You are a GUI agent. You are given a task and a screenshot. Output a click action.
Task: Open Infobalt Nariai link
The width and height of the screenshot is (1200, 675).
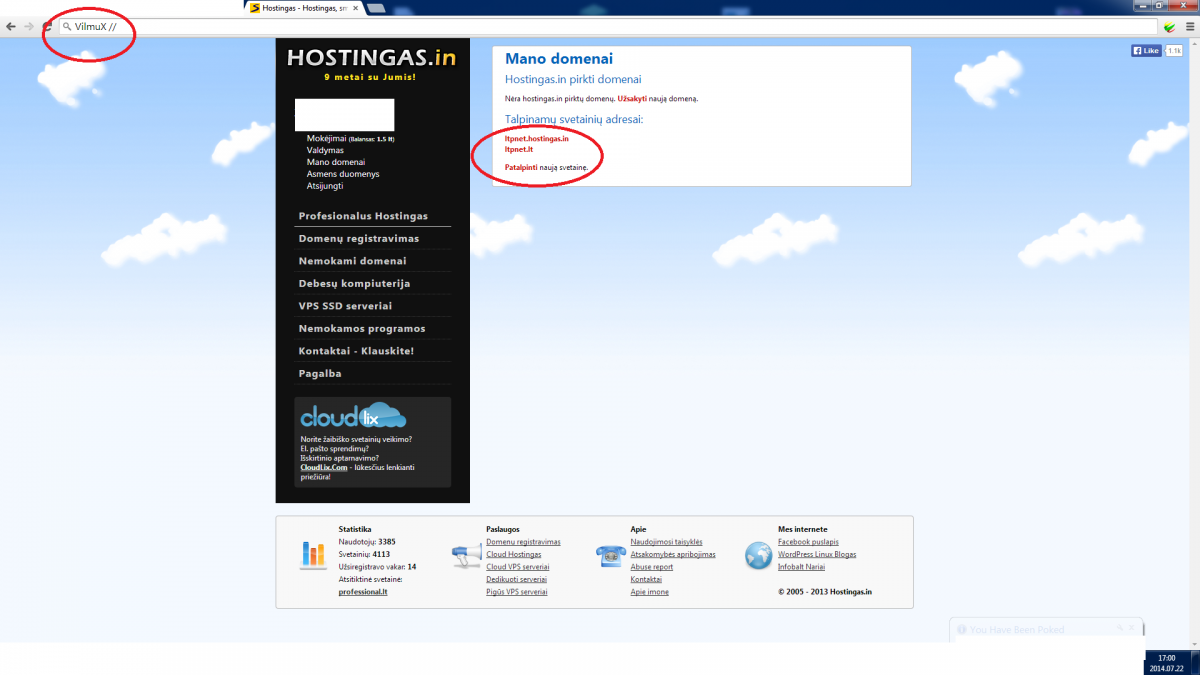[801, 567]
